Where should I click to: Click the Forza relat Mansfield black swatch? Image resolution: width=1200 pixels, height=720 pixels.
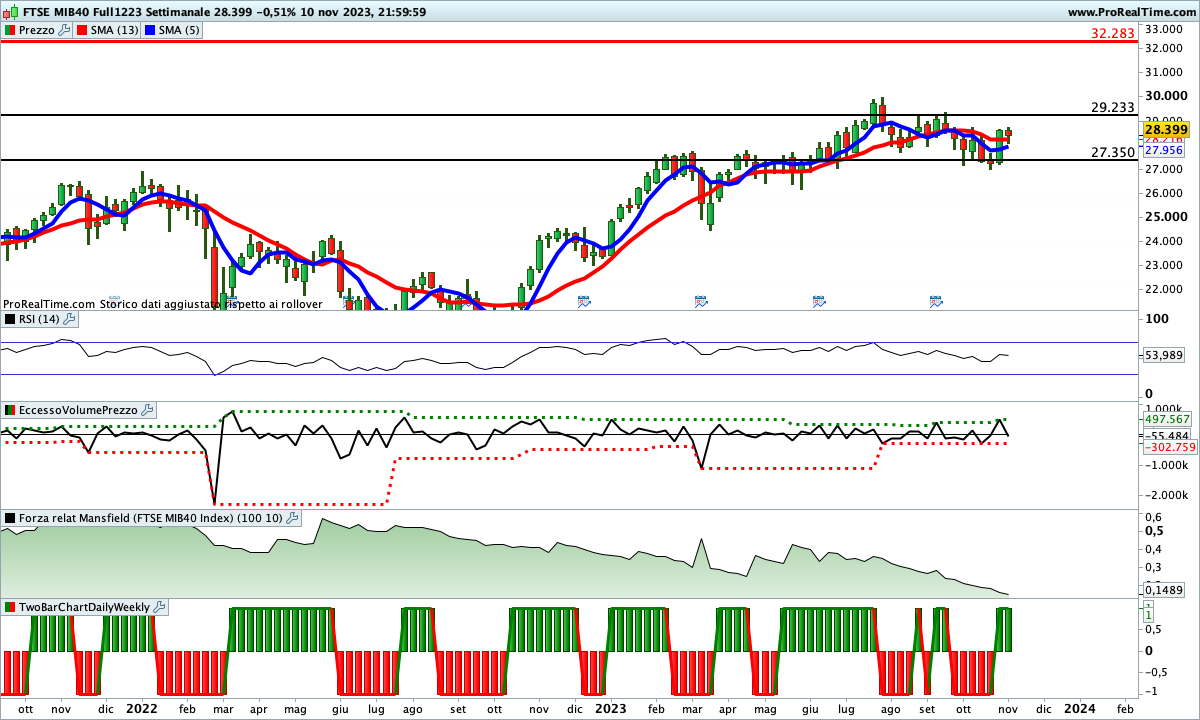coord(10,518)
